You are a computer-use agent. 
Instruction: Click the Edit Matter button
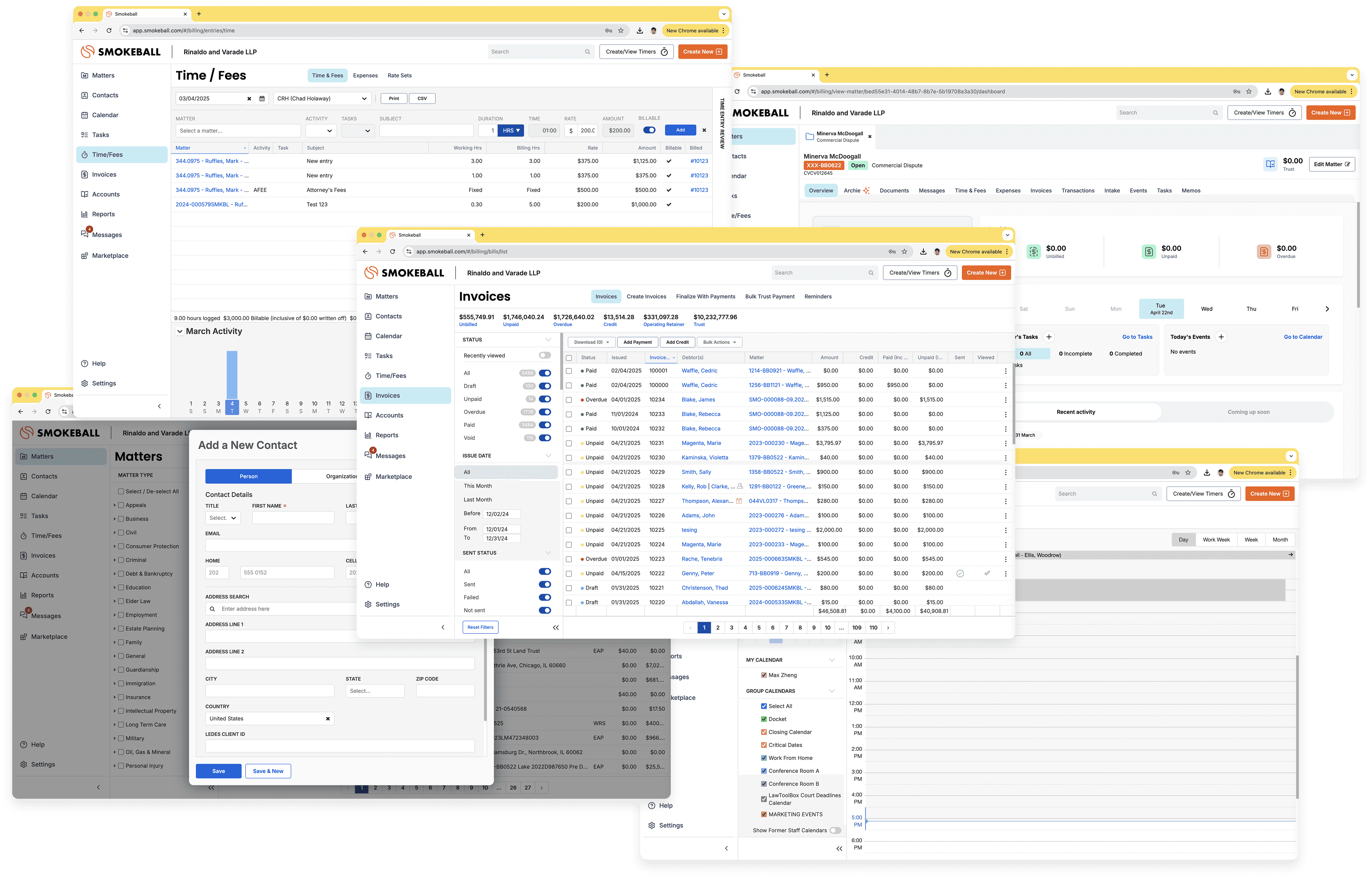pyautogui.click(x=1332, y=164)
